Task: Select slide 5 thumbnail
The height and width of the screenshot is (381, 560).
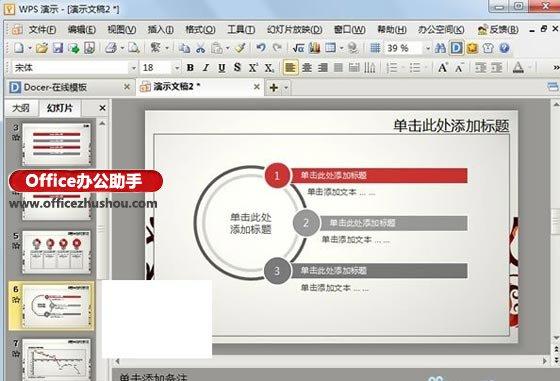Action: pyautogui.click(x=57, y=252)
